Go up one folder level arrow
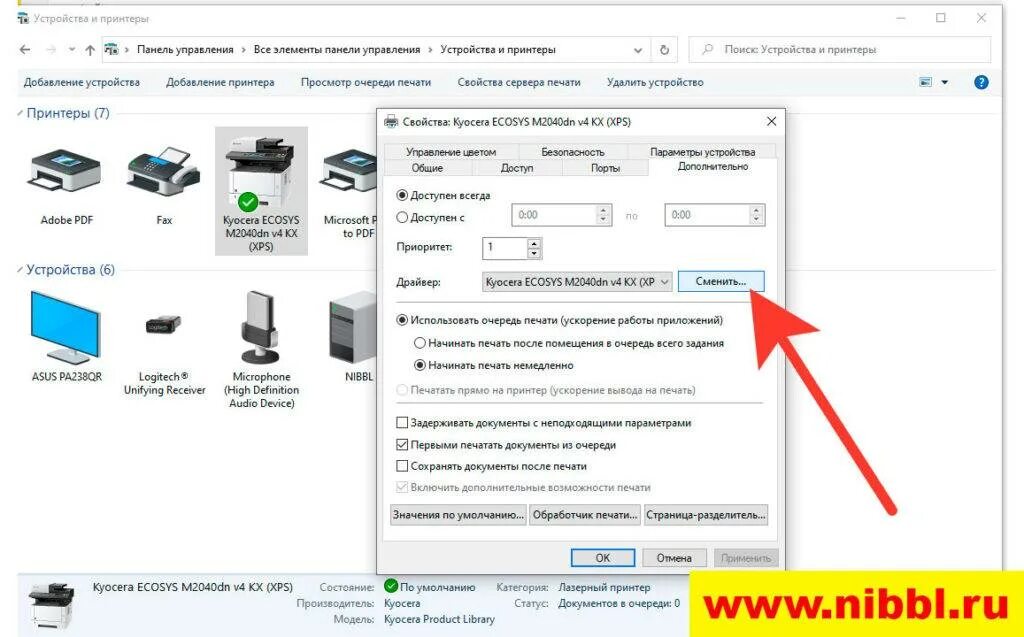The width and height of the screenshot is (1024, 637). tap(90, 50)
